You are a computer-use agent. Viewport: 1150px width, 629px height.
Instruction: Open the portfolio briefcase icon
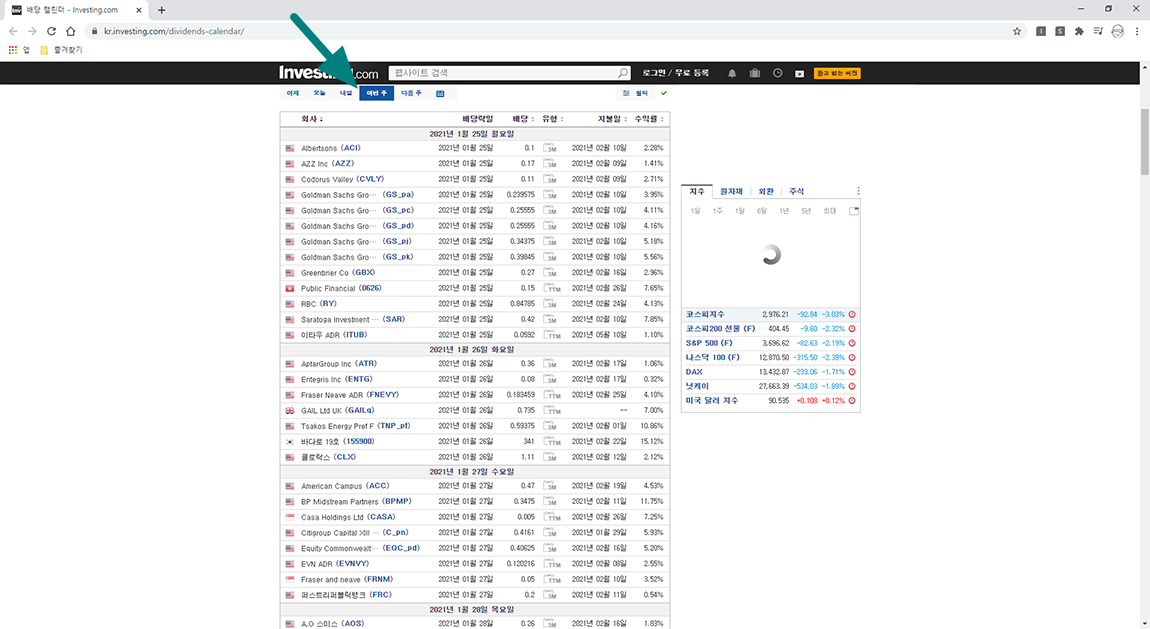(755, 73)
